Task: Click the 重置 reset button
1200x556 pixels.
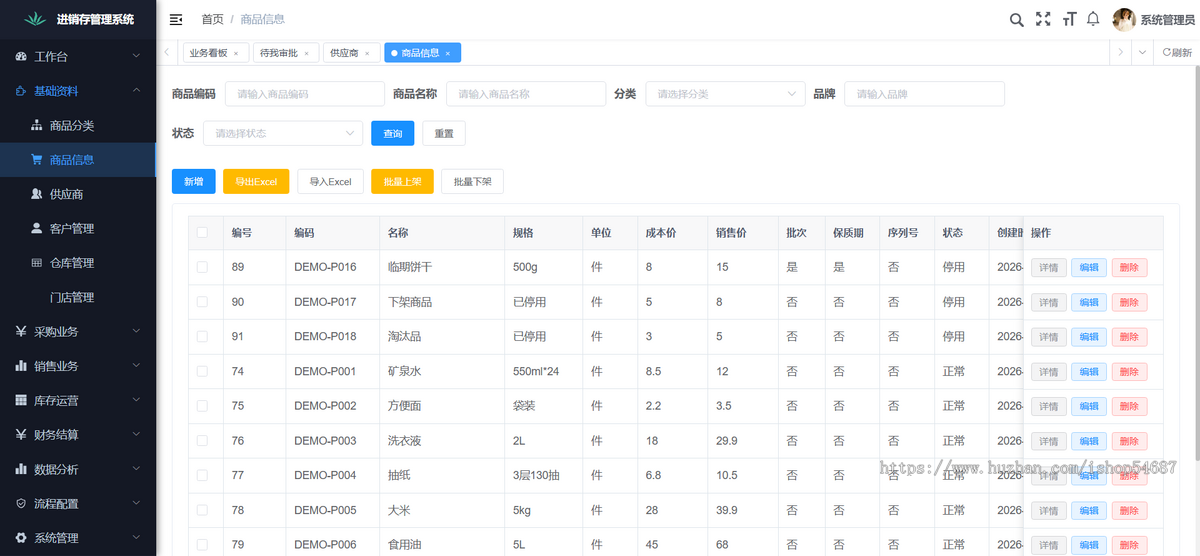Action: [443, 132]
